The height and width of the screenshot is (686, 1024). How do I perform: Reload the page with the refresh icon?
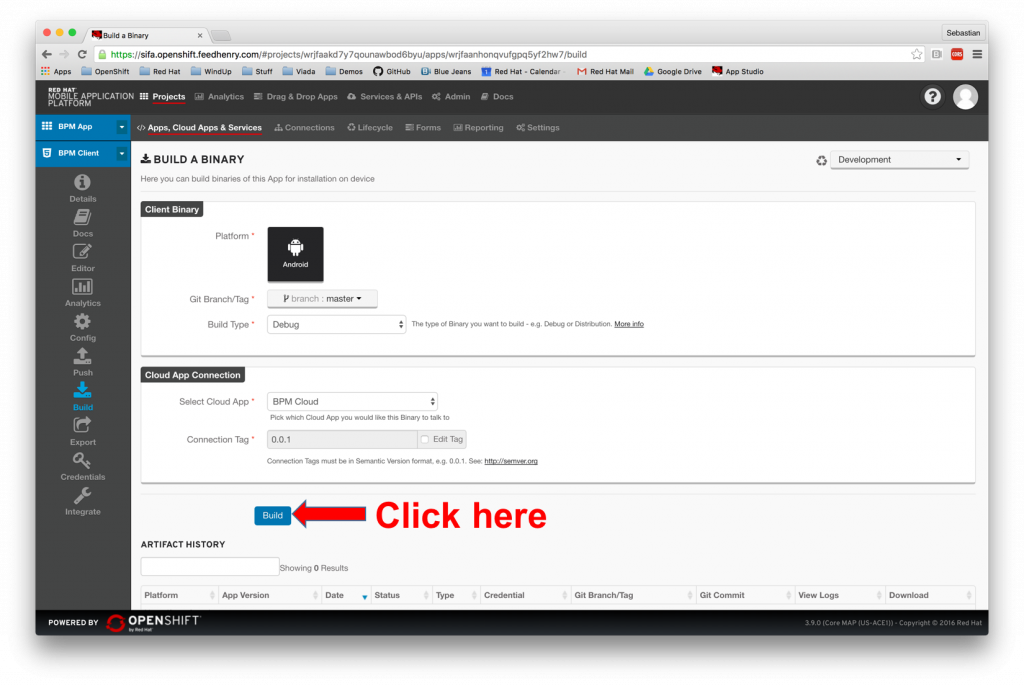(82, 54)
